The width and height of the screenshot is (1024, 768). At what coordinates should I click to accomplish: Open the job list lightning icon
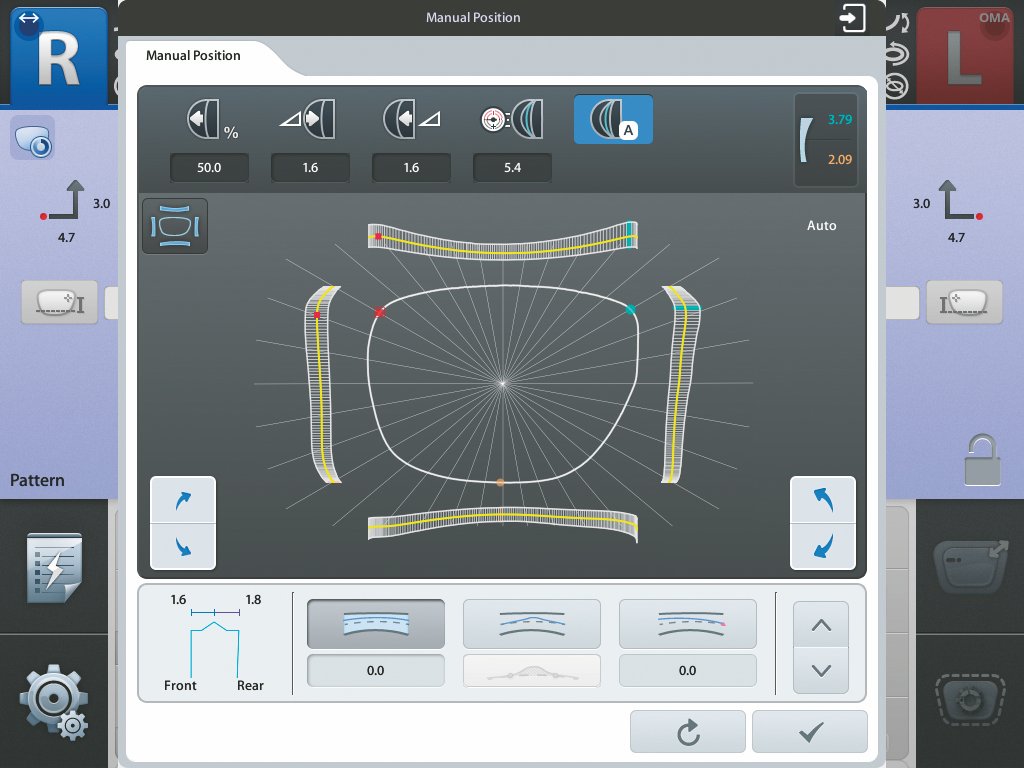(x=55, y=568)
